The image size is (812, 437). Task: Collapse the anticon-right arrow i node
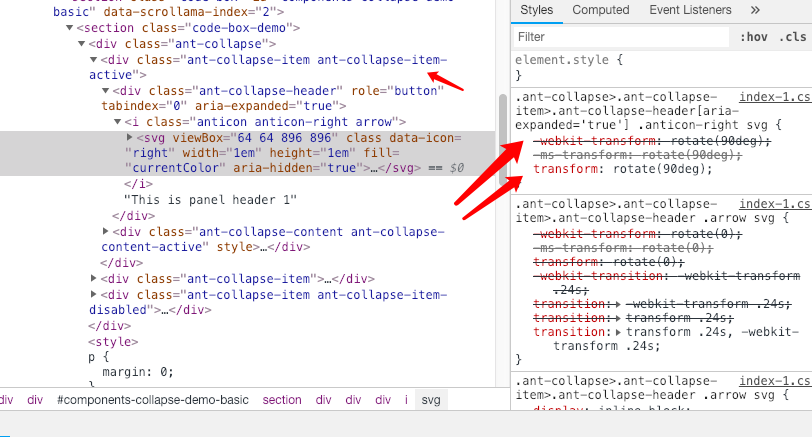tap(118, 122)
